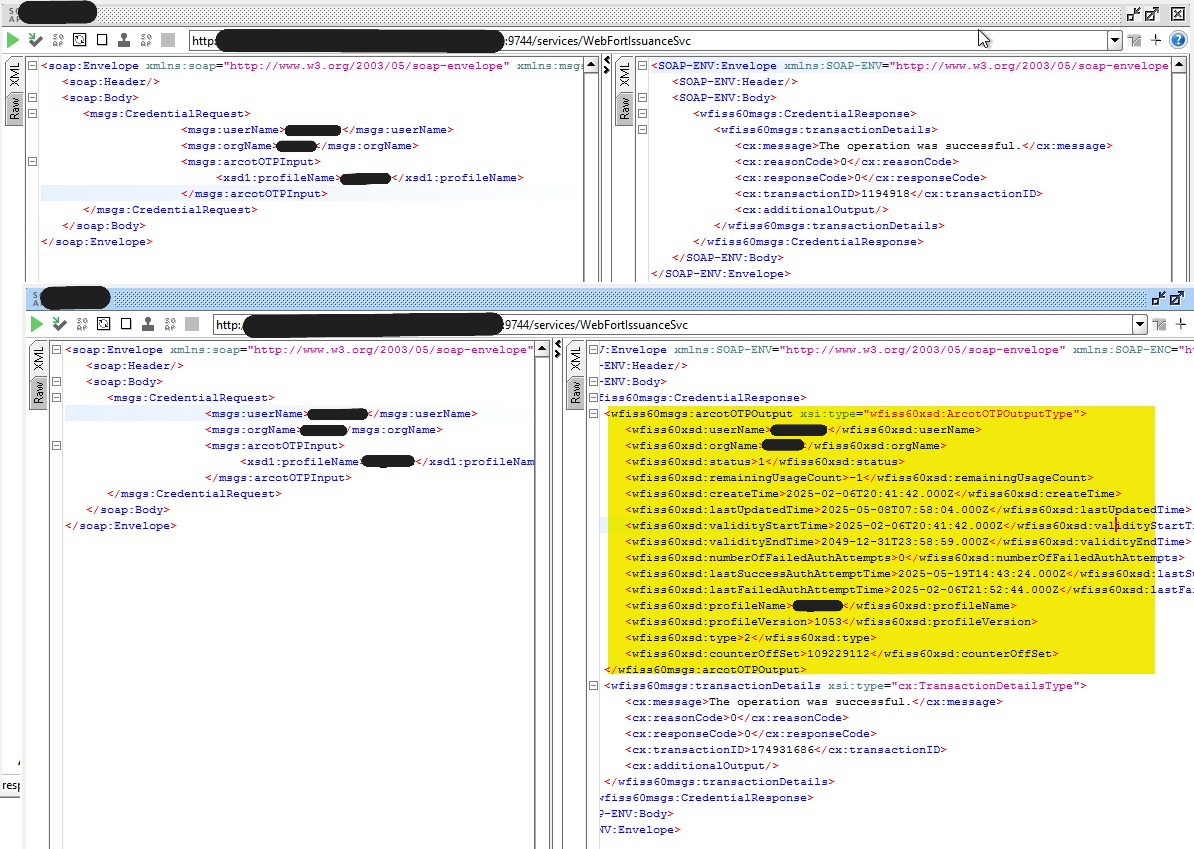Click the green checkmark add-to-TestCase icon in upper window
Viewport: 1194px width, 849px height.
pyautogui.click(x=35, y=40)
